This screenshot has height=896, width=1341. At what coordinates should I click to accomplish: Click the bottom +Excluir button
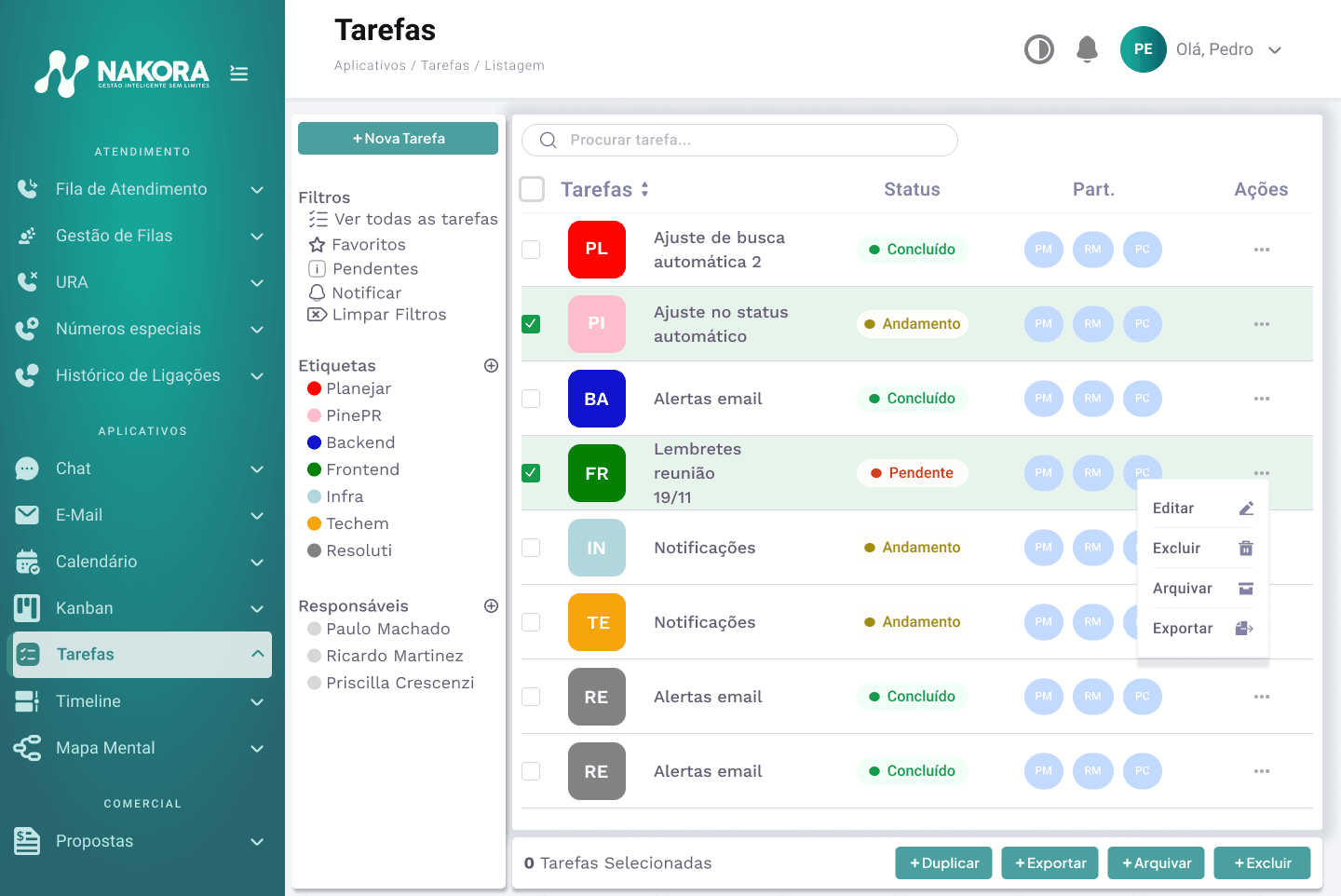[1262, 862]
